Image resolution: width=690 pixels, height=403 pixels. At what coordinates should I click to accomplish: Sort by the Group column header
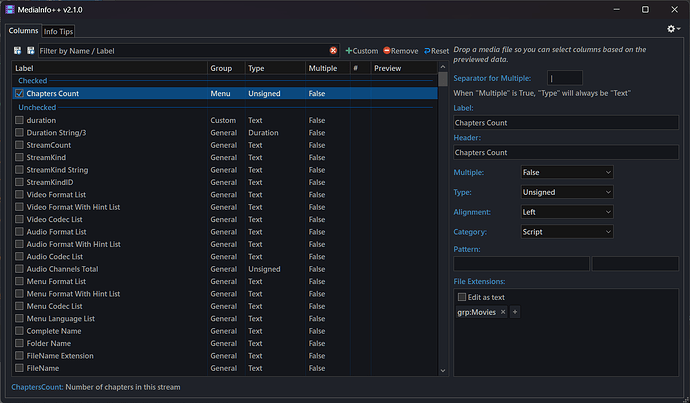[x=224, y=68]
